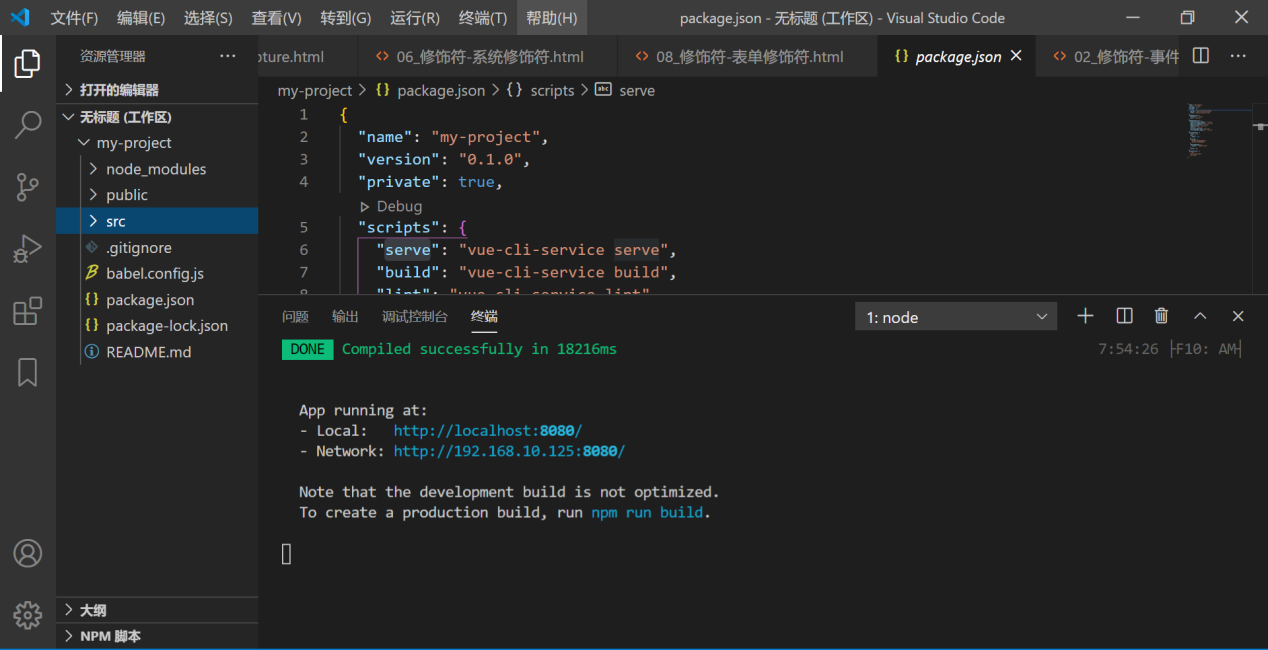Open babel.config.js in explorer
1268x650 pixels.
(157, 273)
